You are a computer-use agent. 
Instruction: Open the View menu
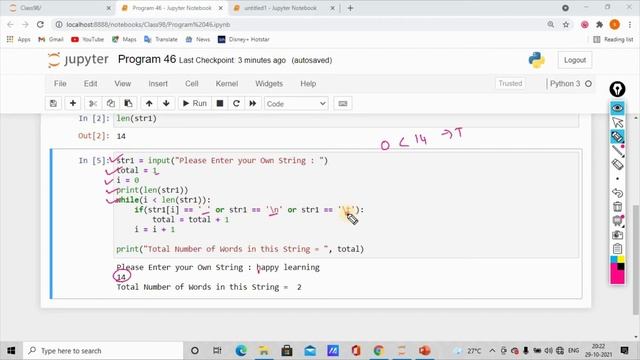coord(122,84)
